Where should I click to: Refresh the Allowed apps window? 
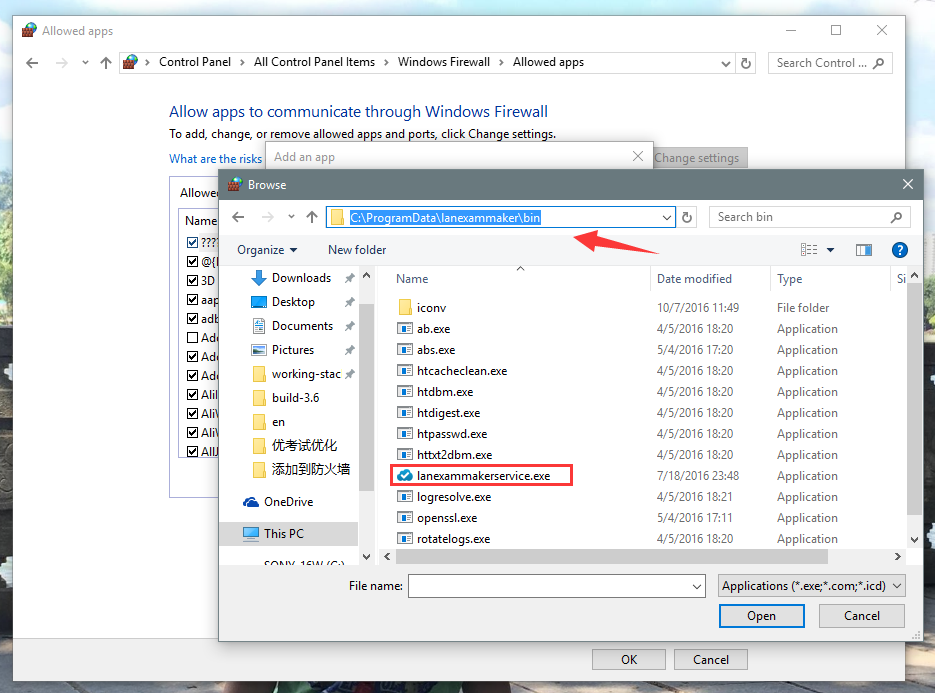click(745, 63)
